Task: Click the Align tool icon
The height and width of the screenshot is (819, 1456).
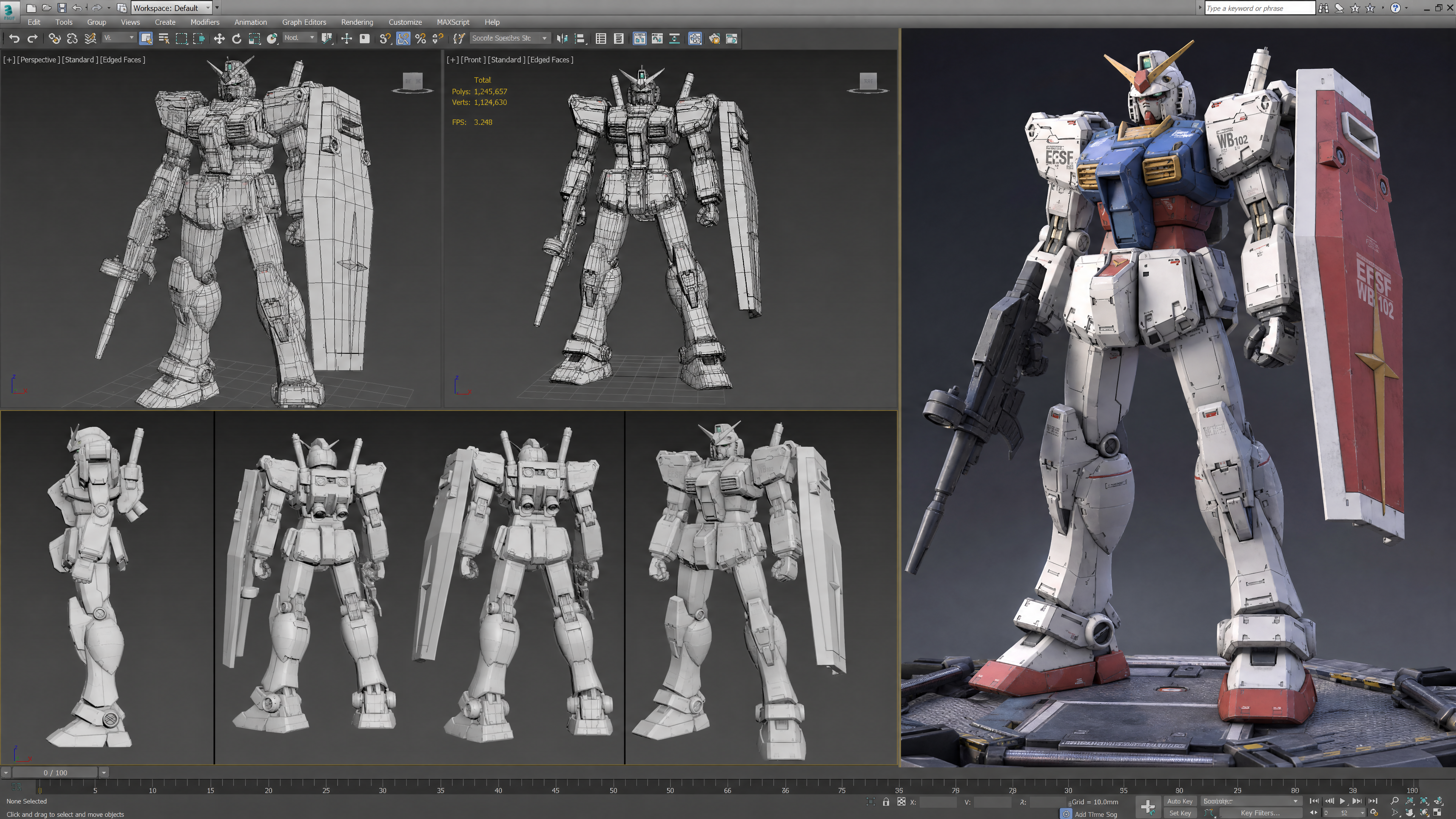Action: pos(580,38)
